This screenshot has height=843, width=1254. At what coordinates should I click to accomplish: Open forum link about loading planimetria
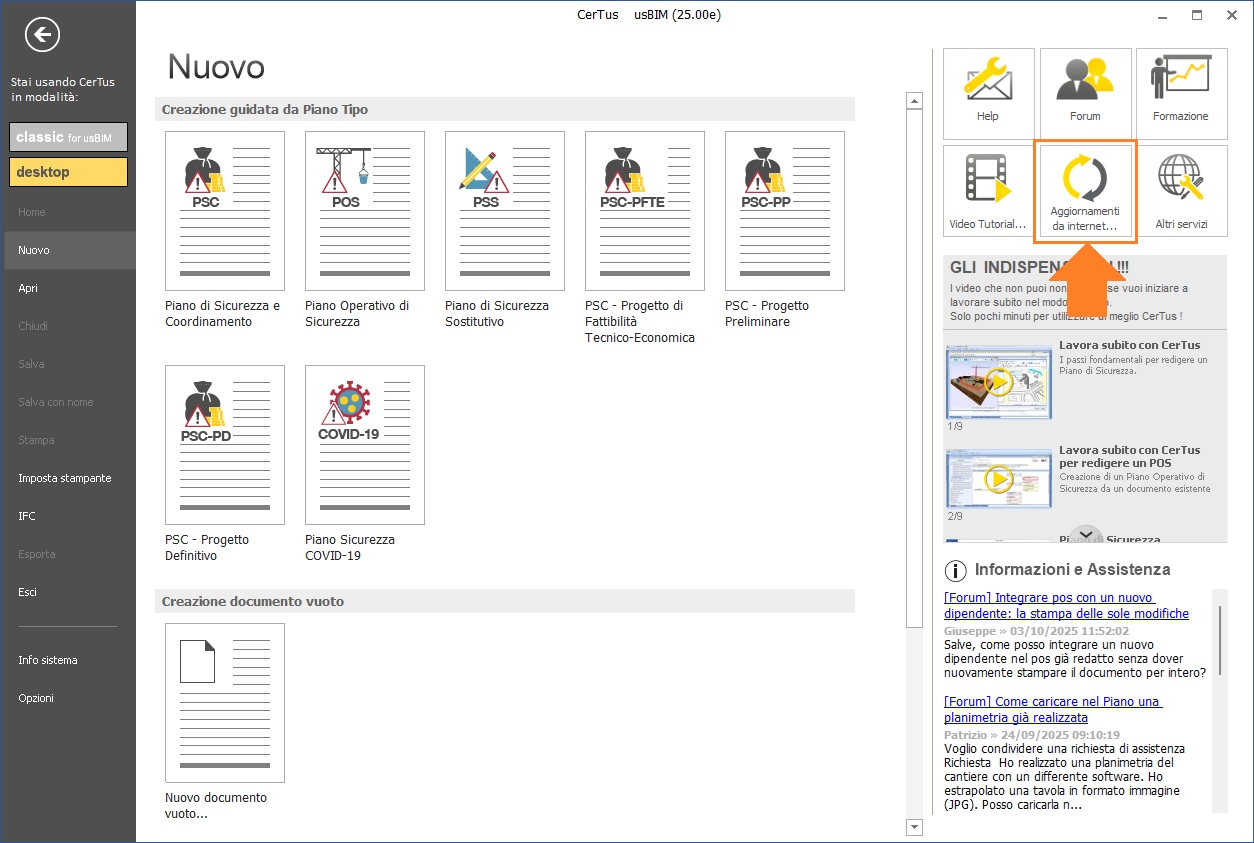pyautogui.click(x=1051, y=710)
